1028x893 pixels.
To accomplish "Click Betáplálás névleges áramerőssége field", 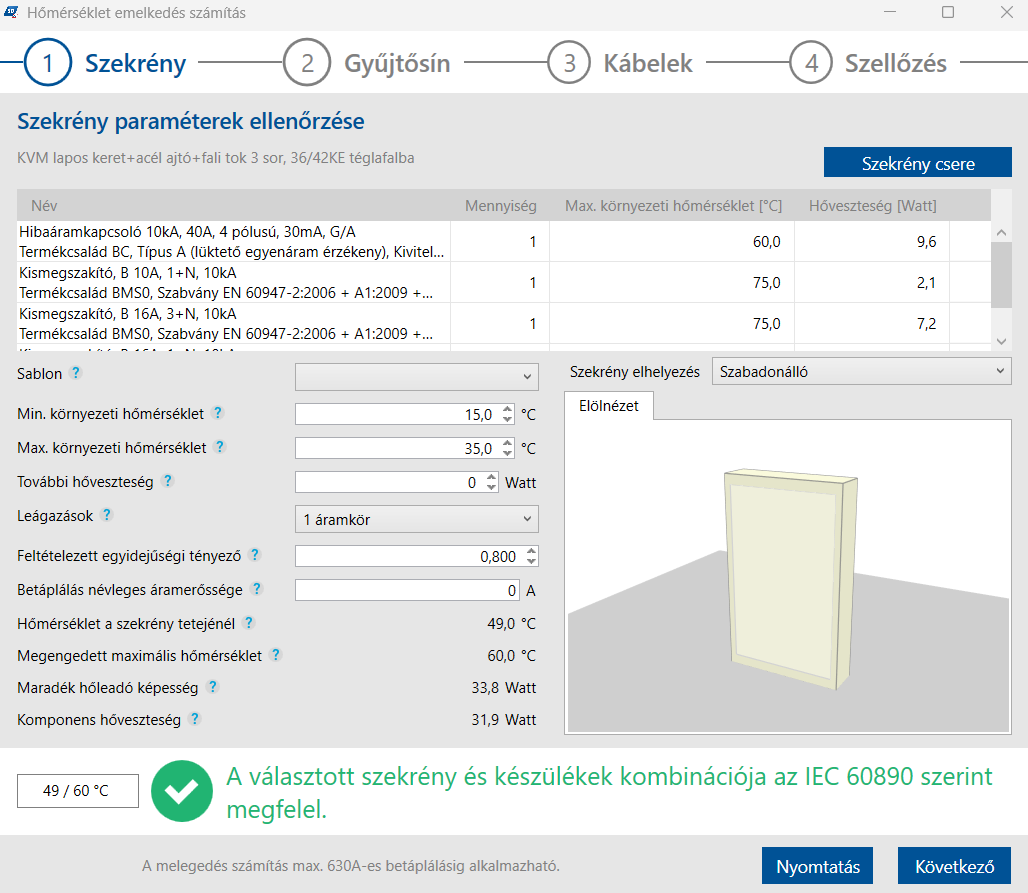I will [407, 590].
